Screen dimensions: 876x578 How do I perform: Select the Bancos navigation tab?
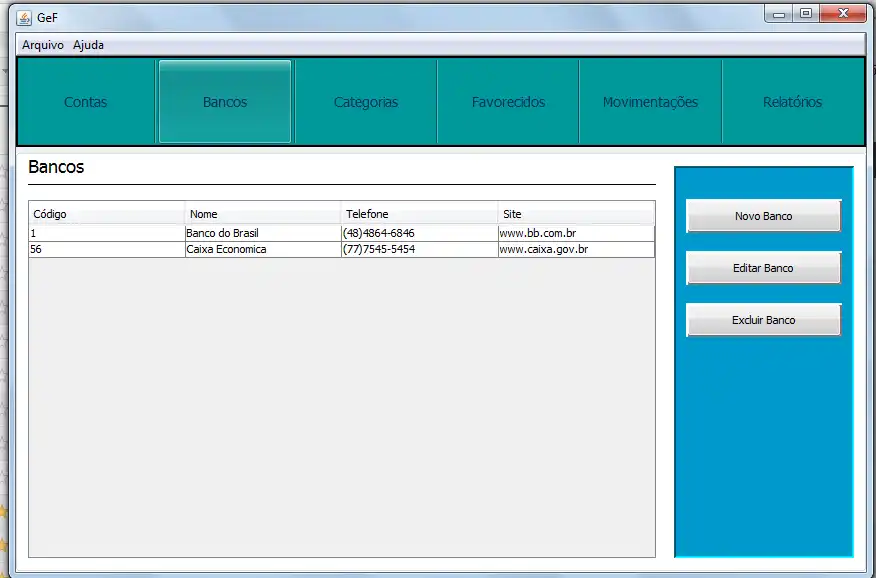[225, 102]
